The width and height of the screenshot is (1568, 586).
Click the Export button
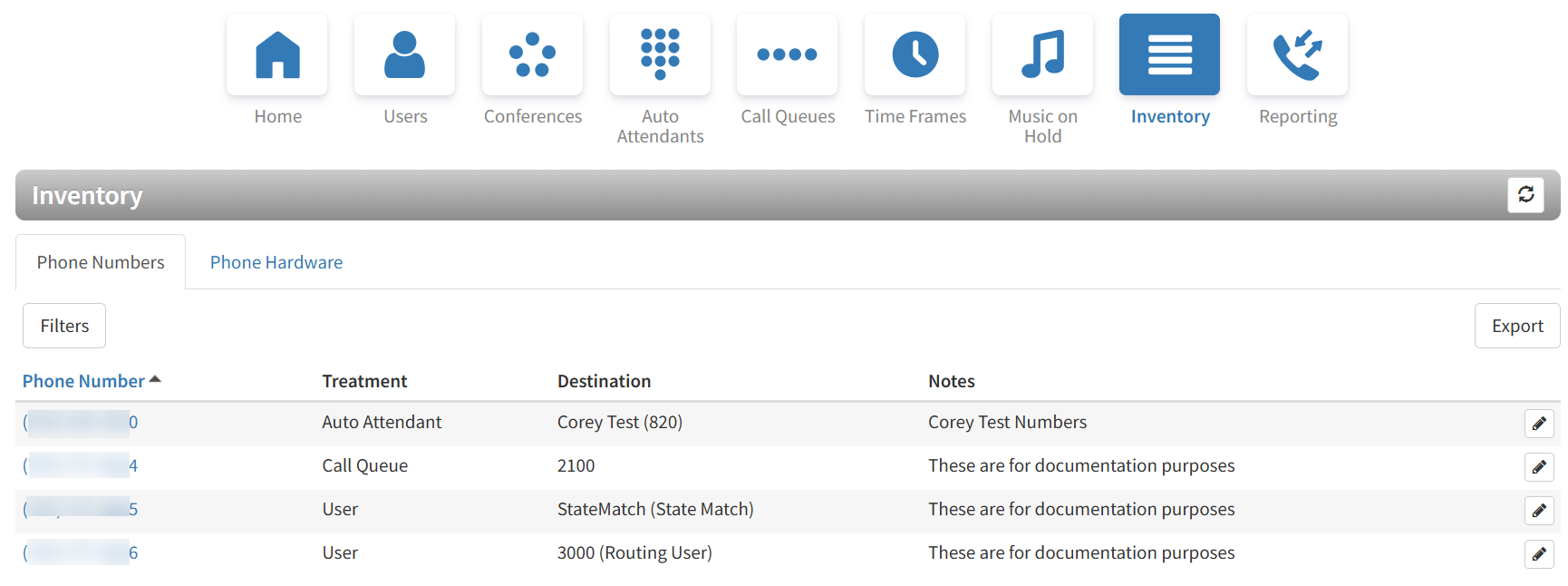click(x=1517, y=327)
